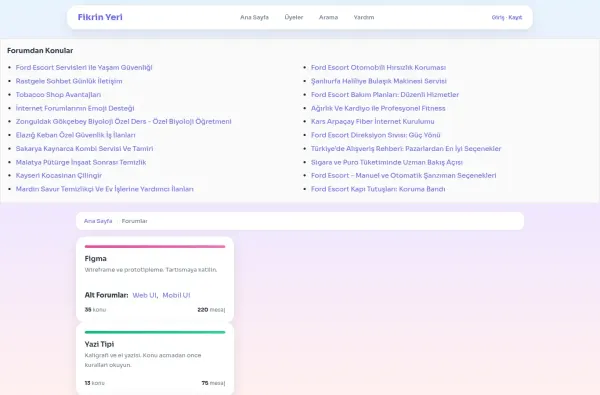
Task: Click the 35 konu count in Figma card
Action: [95, 310]
